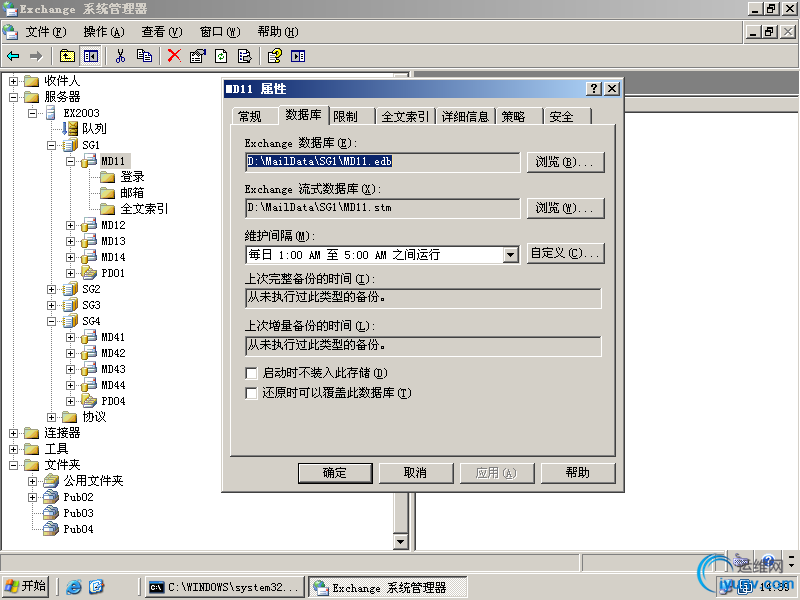Viewport: 800px width, 600px height.
Task: Open the 策略 tab
Action: pyautogui.click(x=519, y=117)
